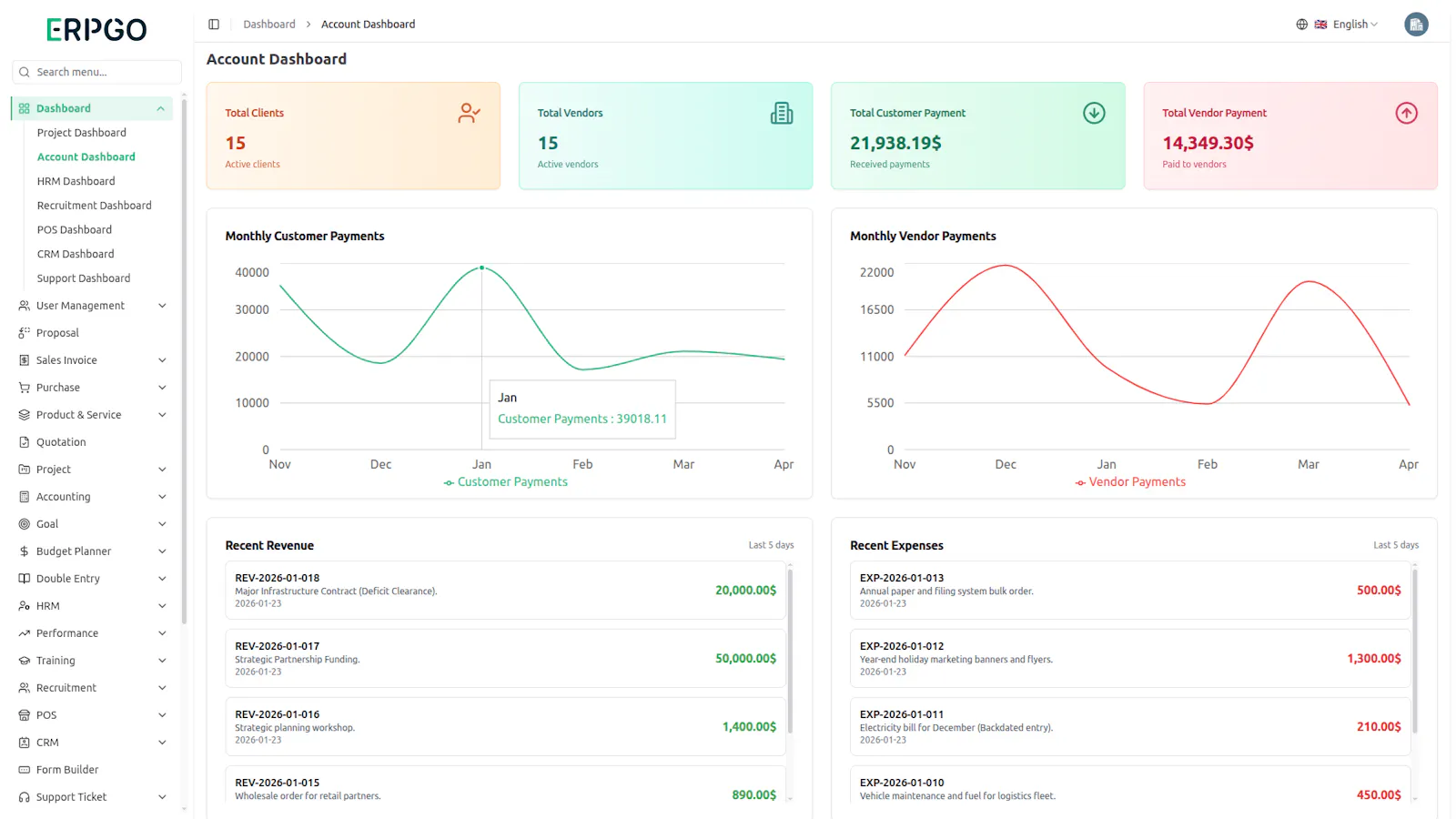
Task: Open the English language dropdown
Action: point(1347,25)
